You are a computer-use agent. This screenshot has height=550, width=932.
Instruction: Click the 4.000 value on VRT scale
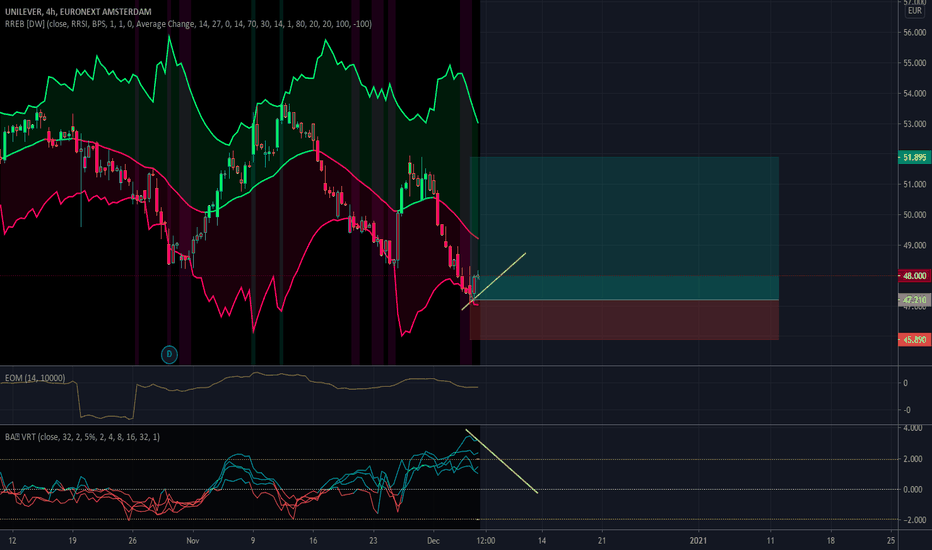tap(913, 428)
